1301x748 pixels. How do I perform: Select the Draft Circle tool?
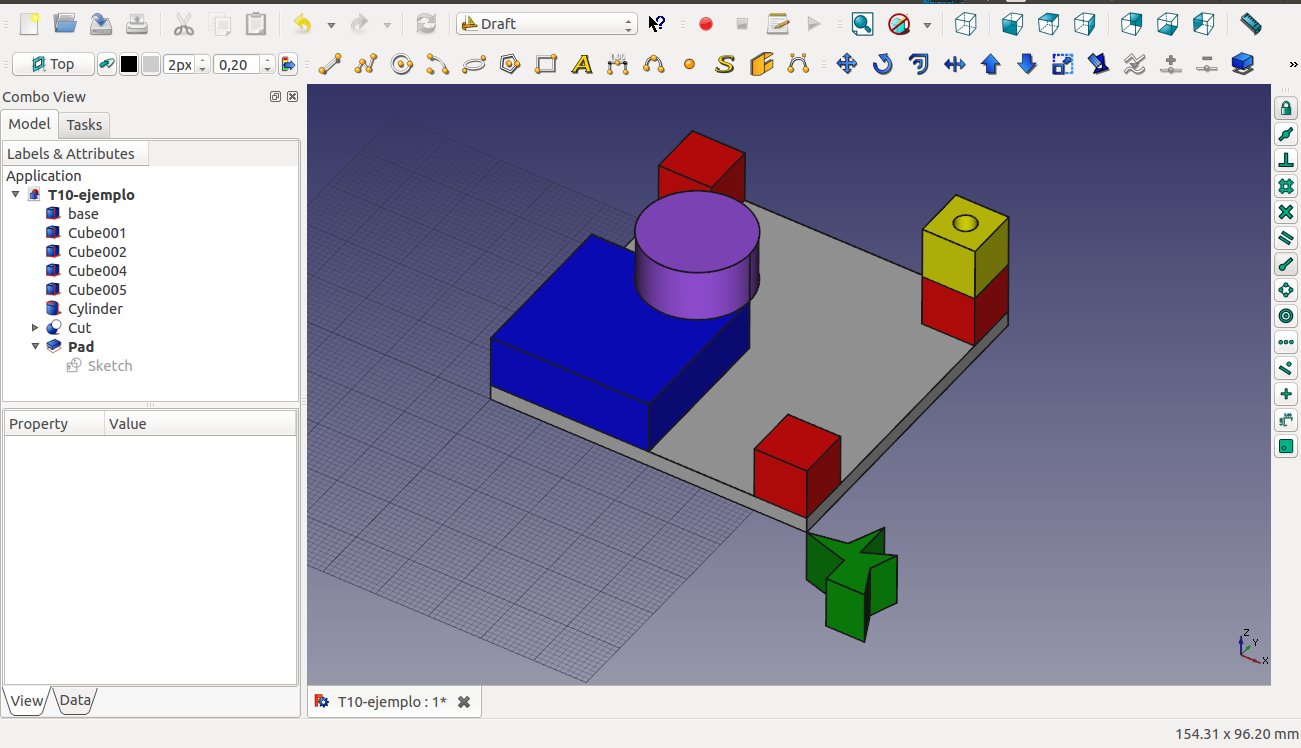click(402, 65)
